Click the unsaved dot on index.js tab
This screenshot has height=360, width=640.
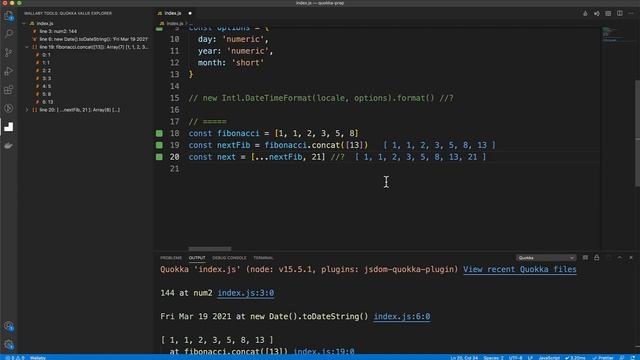point(190,13)
